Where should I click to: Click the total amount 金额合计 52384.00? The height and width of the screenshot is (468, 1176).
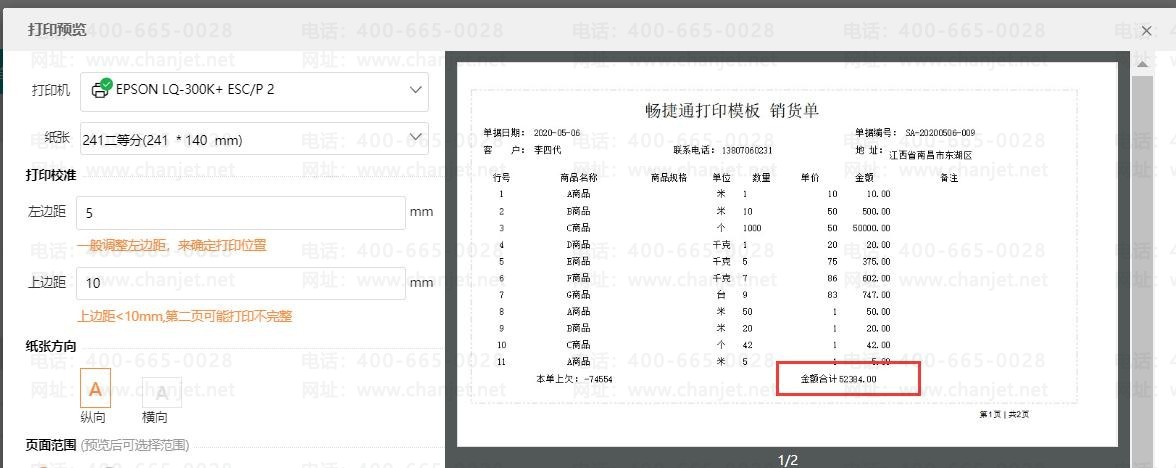click(x=838, y=379)
